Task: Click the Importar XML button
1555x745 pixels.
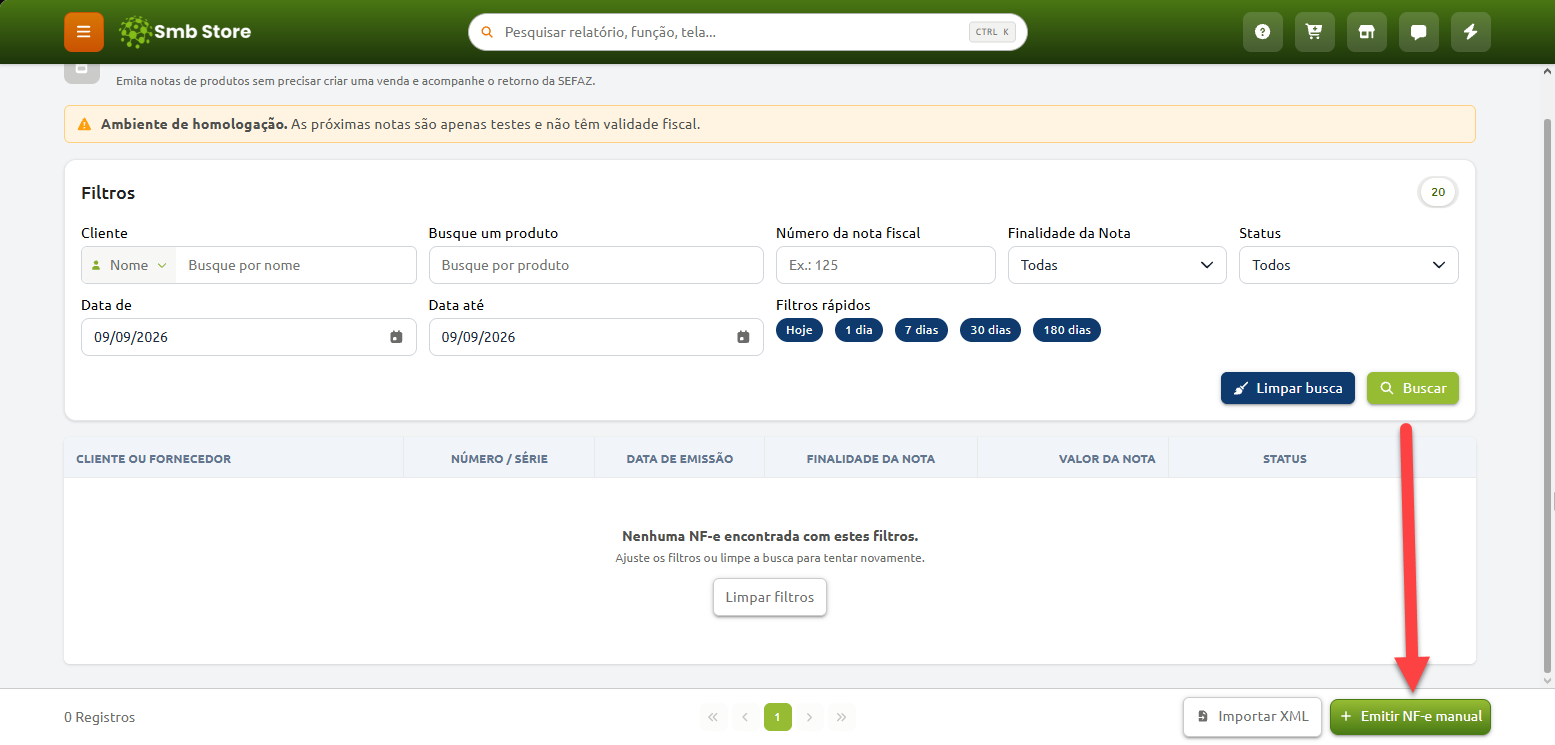Action: pyautogui.click(x=1253, y=717)
